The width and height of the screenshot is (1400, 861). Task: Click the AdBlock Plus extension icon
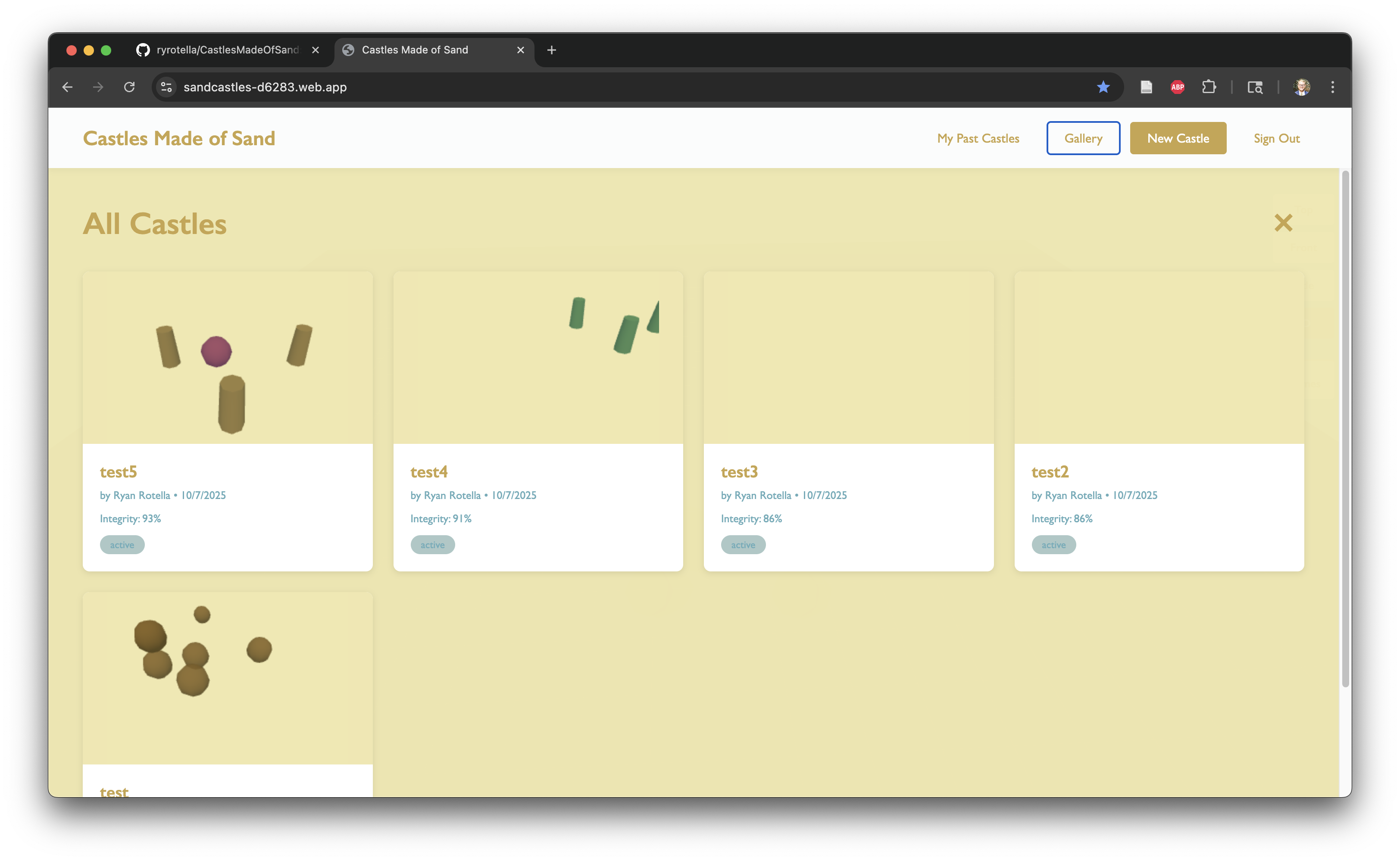(1177, 87)
